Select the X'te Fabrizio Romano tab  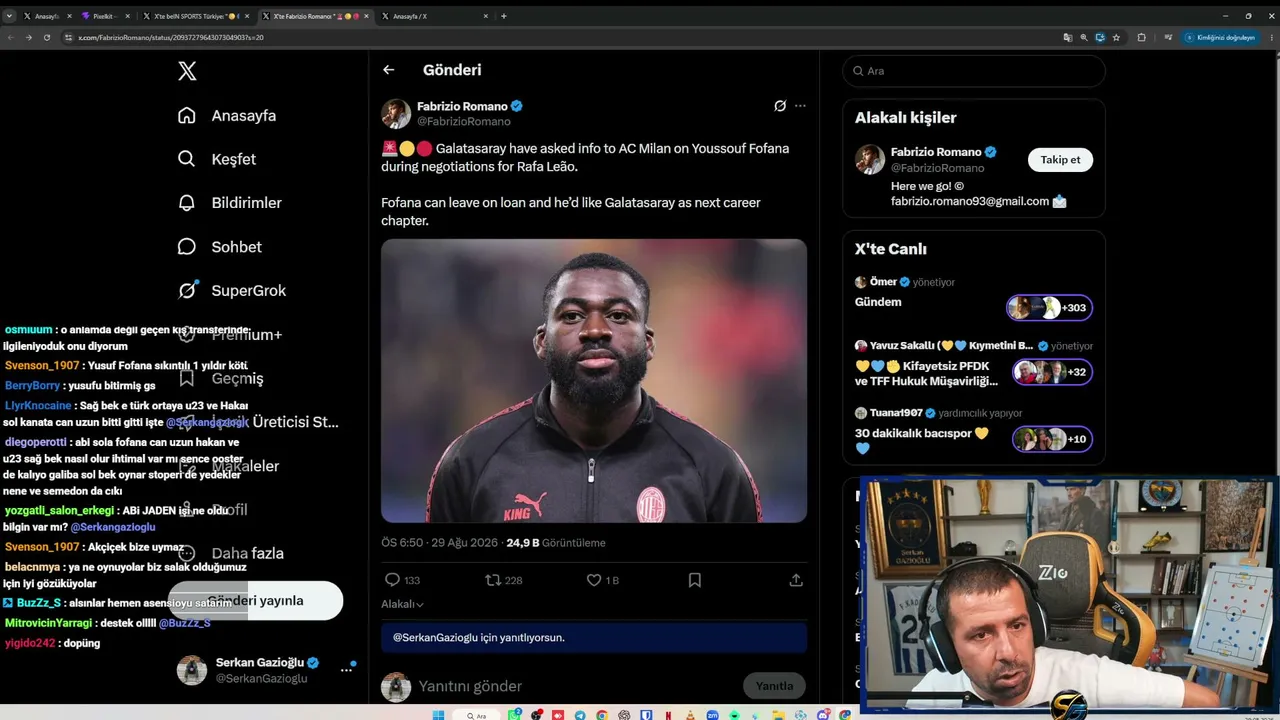[x=315, y=16]
